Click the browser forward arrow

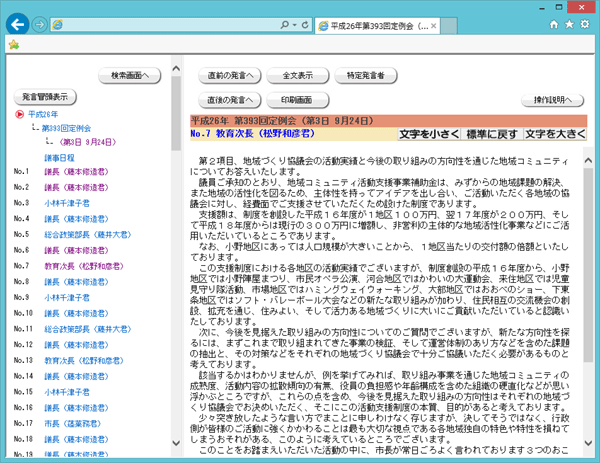coord(39,25)
